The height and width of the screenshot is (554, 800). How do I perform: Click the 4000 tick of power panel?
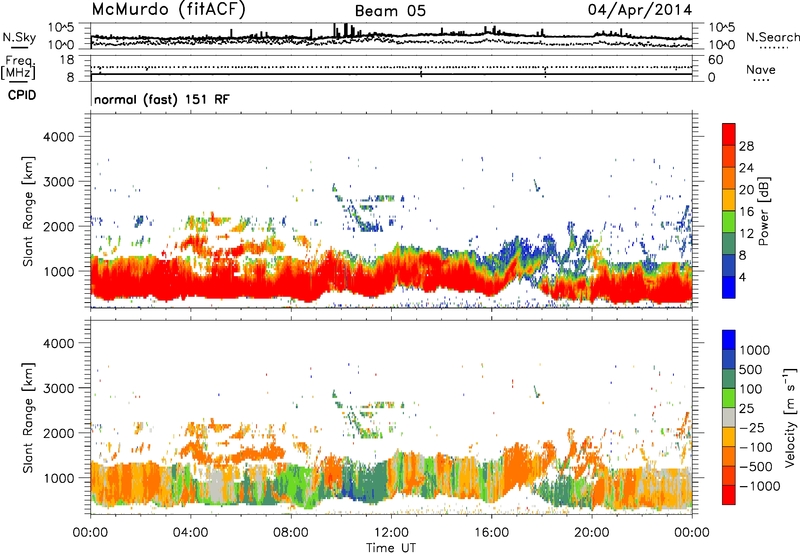(x=59, y=137)
